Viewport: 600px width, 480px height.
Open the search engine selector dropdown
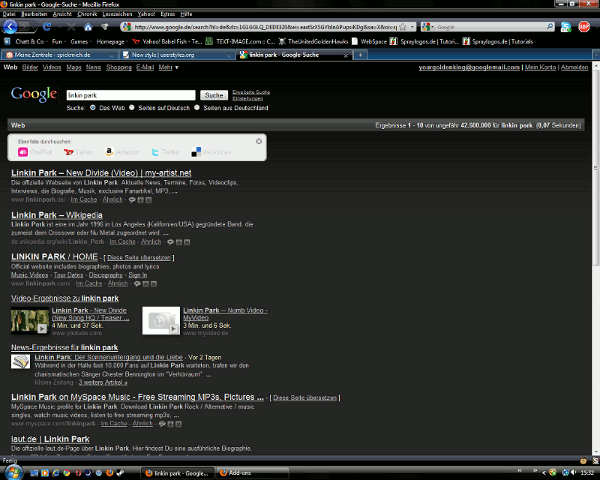tap(428, 27)
